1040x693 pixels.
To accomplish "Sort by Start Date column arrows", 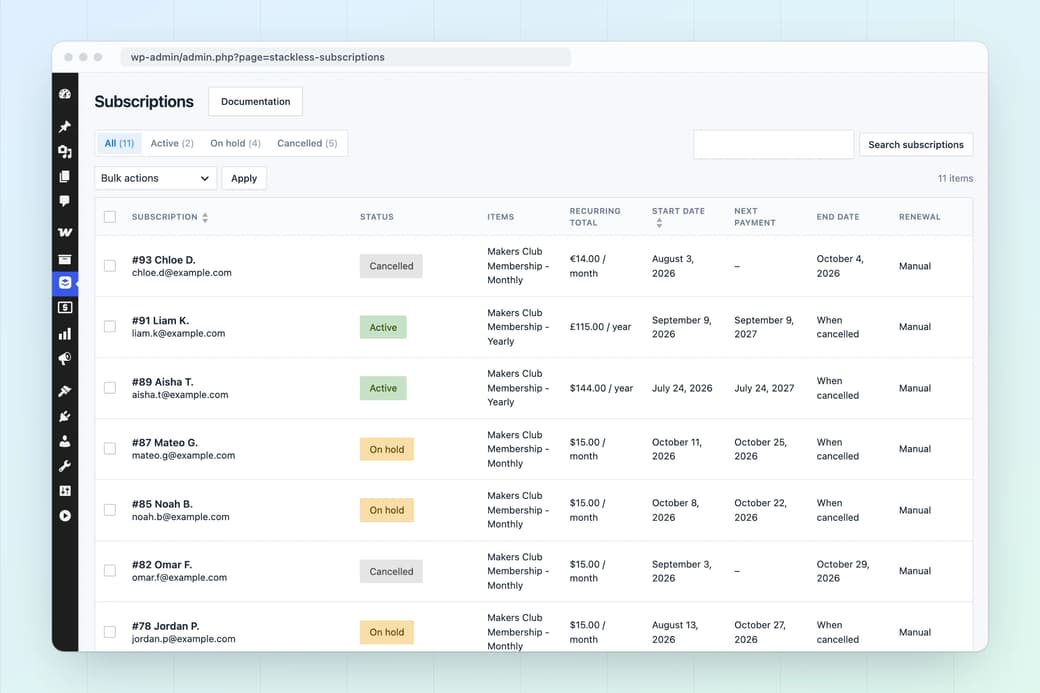I will click(x=659, y=223).
